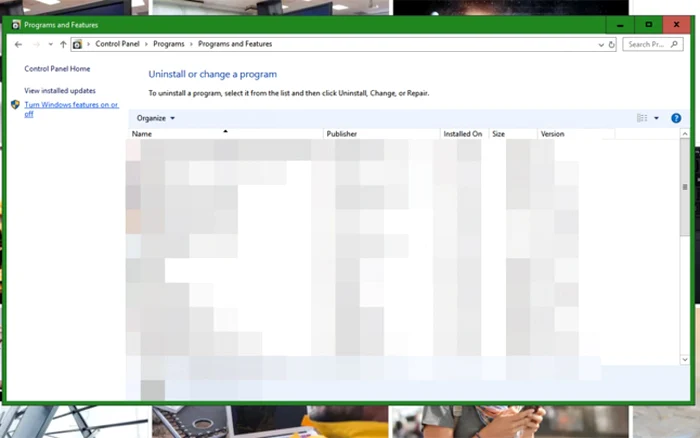Click the Control Panel icon in address bar
Image resolution: width=700 pixels, height=438 pixels.
[x=77, y=44]
